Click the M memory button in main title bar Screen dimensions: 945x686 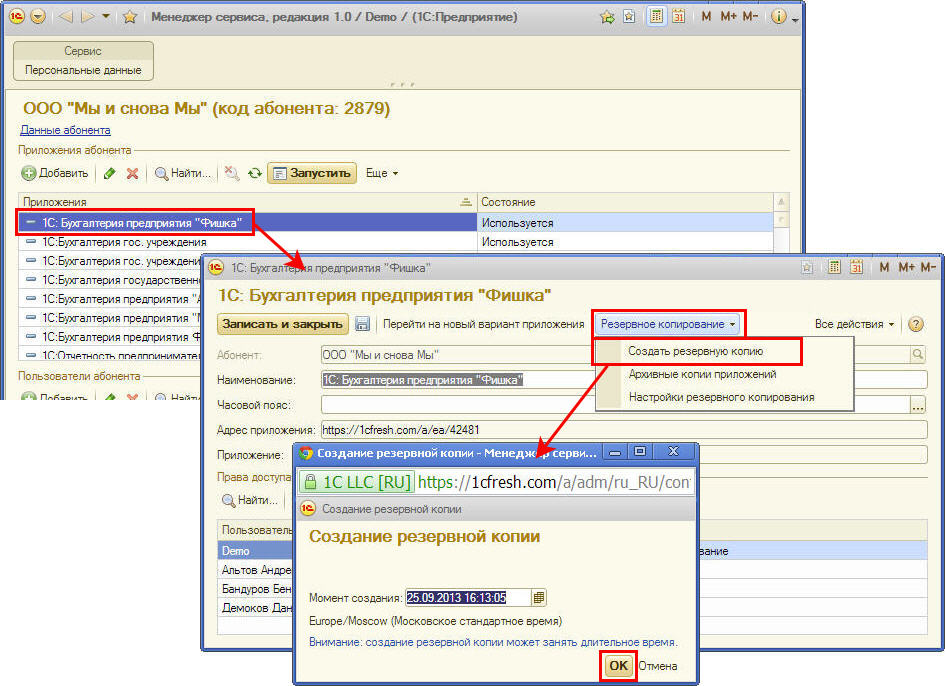click(x=706, y=17)
